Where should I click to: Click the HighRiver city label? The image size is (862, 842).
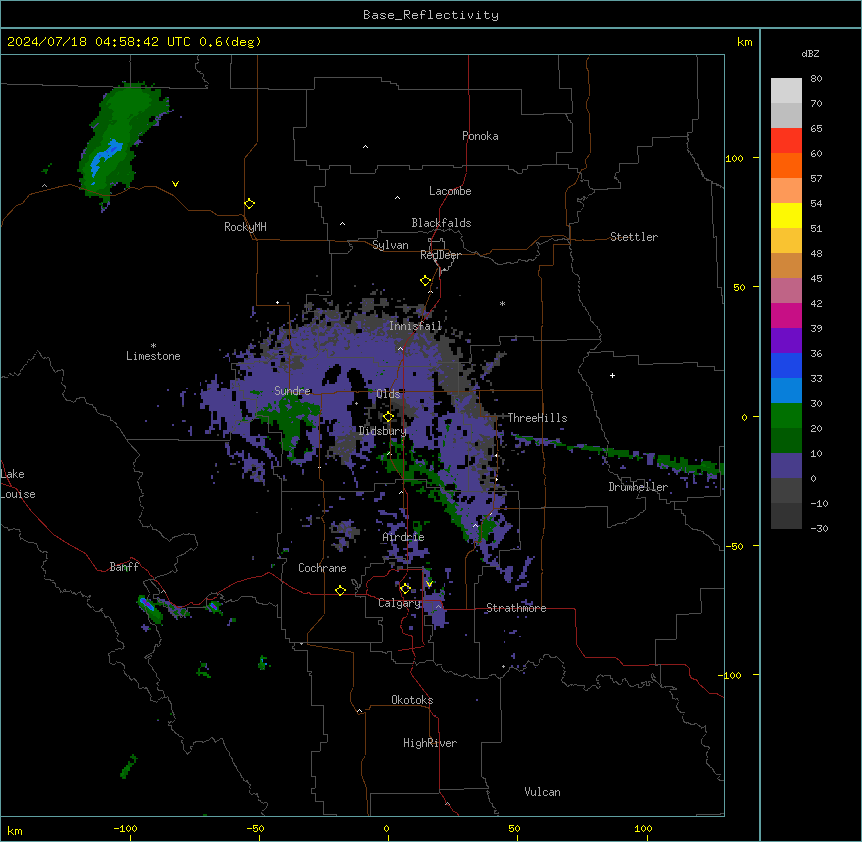click(x=430, y=743)
